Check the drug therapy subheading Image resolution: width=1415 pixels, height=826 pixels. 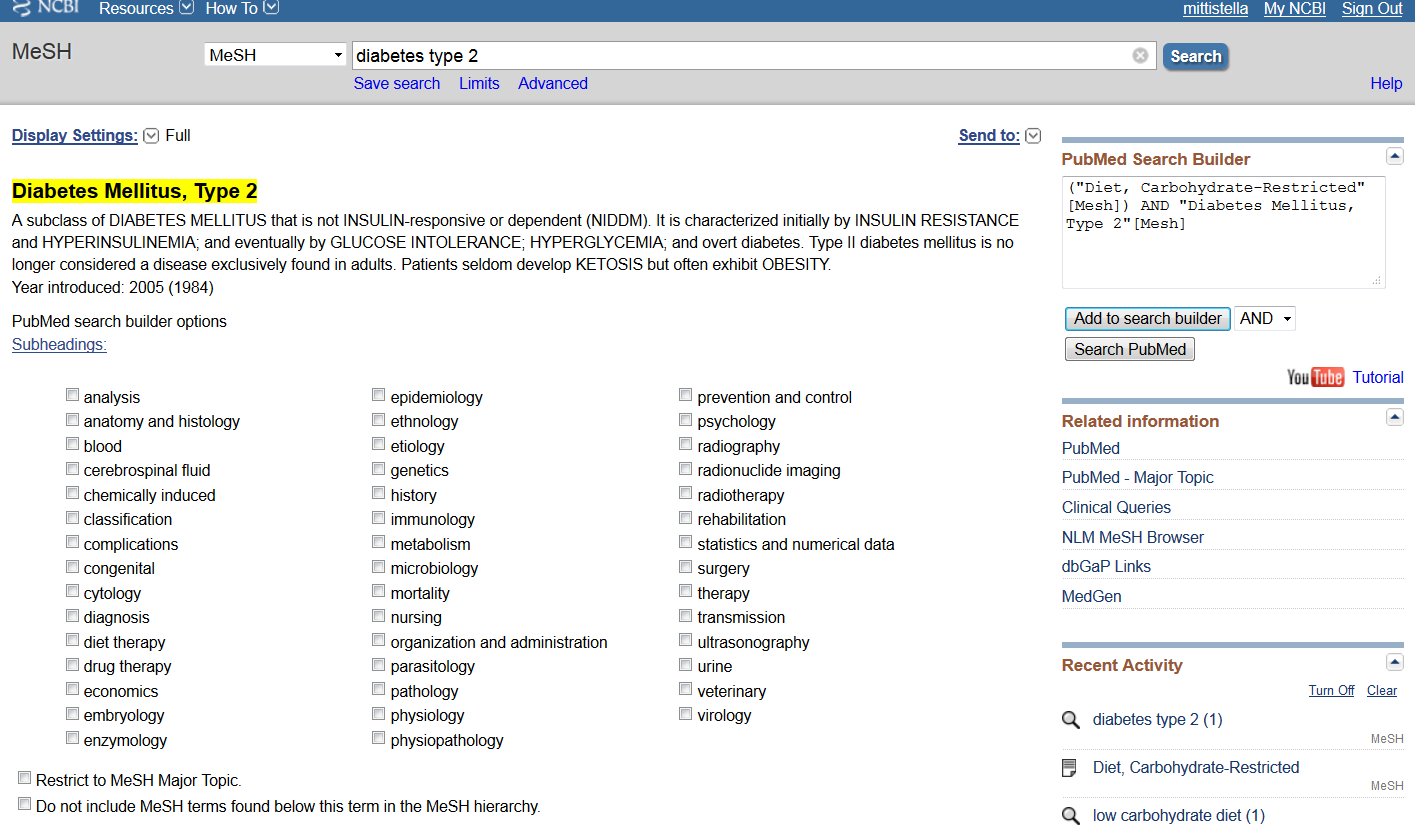pos(73,665)
